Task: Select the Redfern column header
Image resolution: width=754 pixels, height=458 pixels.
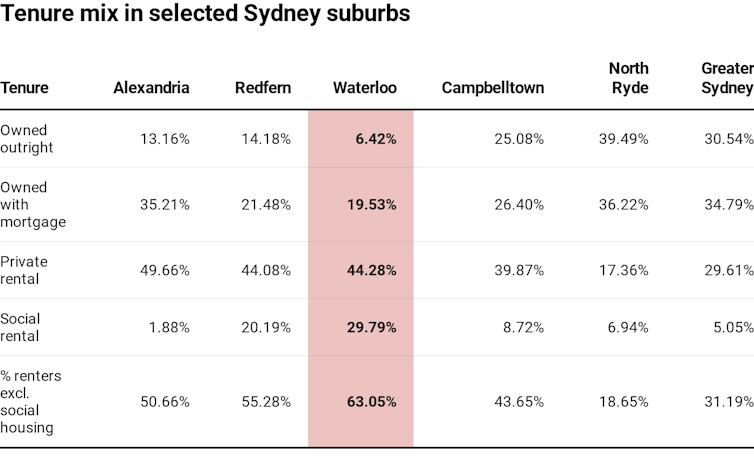Action: pyautogui.click(x=263, y=88)
